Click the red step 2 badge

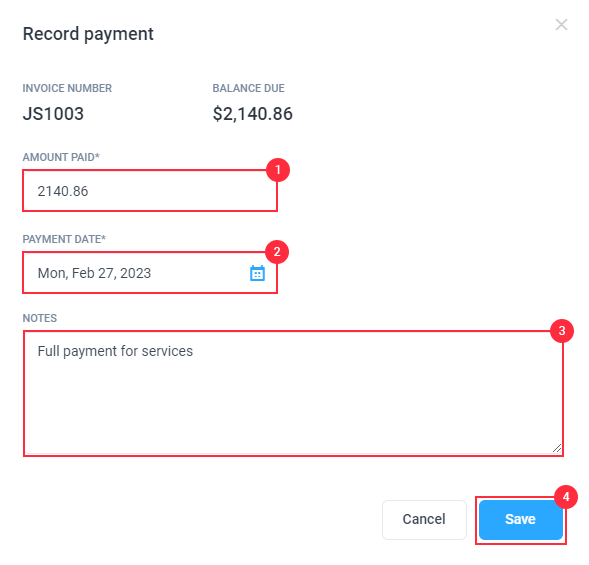[x=277, y=252]
